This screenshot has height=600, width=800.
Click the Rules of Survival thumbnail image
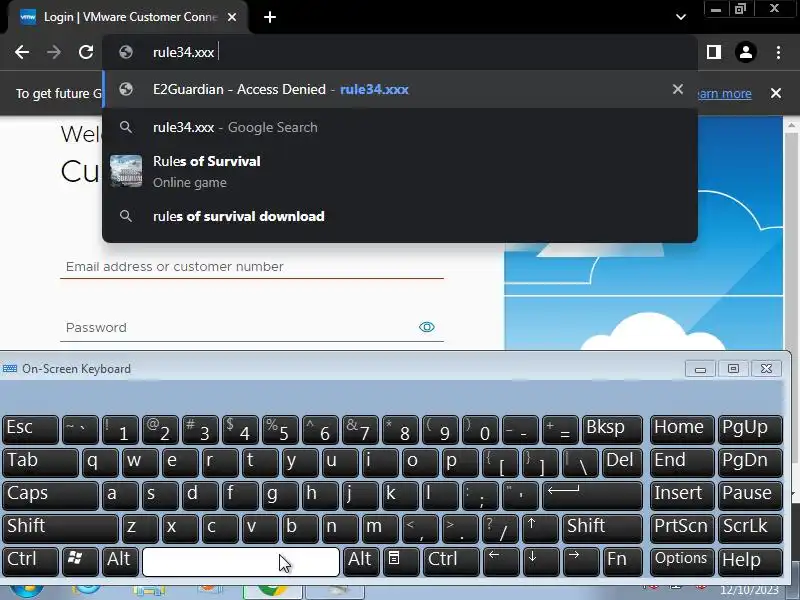[126, 171]
